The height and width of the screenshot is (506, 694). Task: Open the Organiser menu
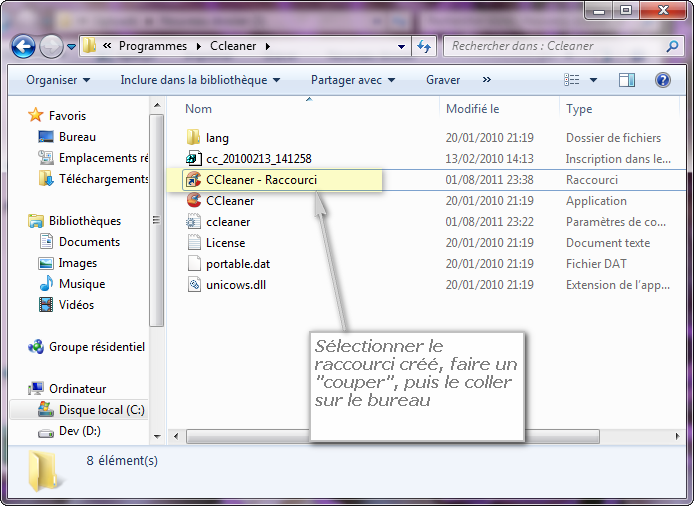58,80
